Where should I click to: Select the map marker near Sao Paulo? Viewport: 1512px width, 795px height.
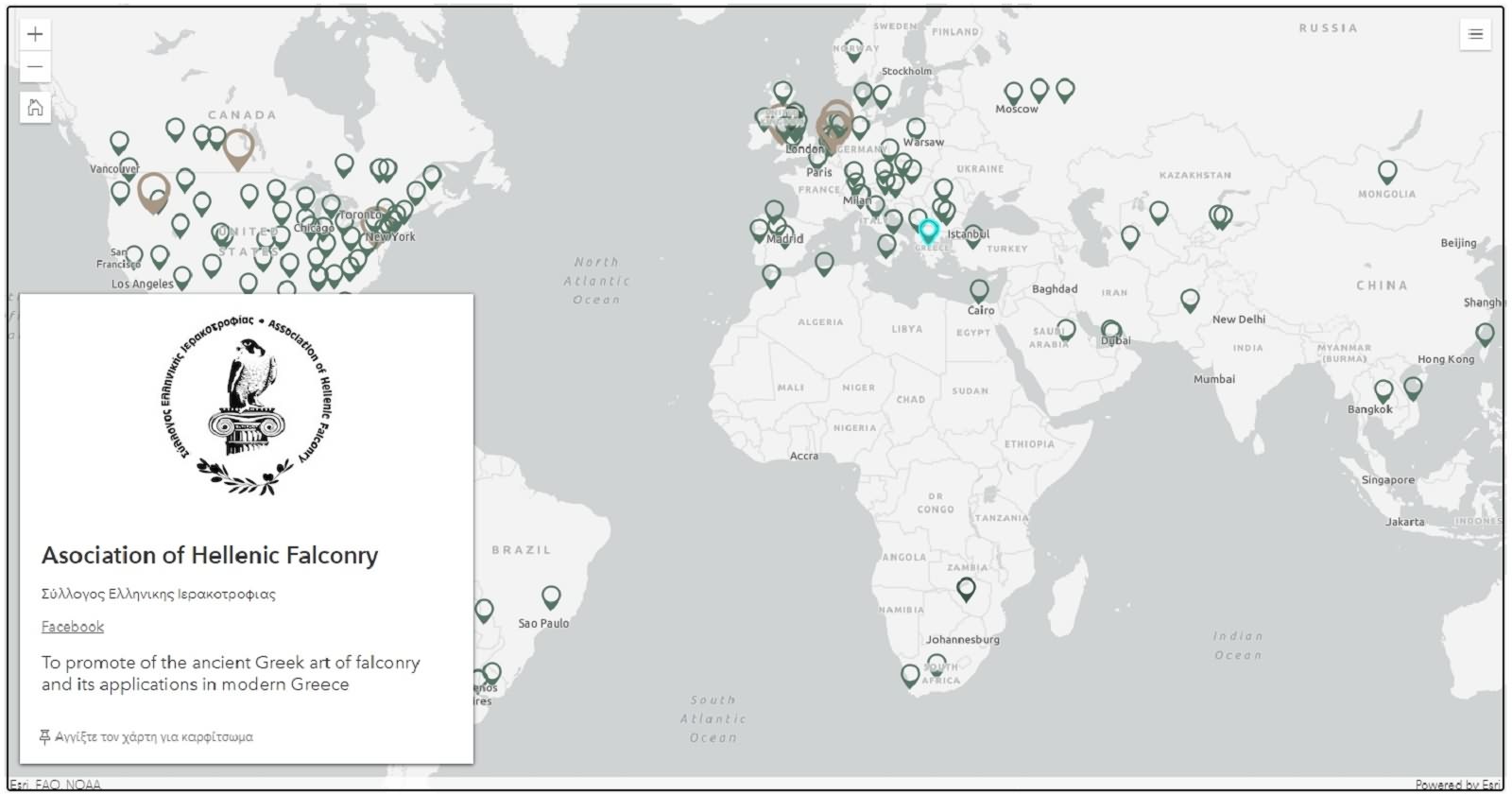pyautogui.click(x=551, y=596)
